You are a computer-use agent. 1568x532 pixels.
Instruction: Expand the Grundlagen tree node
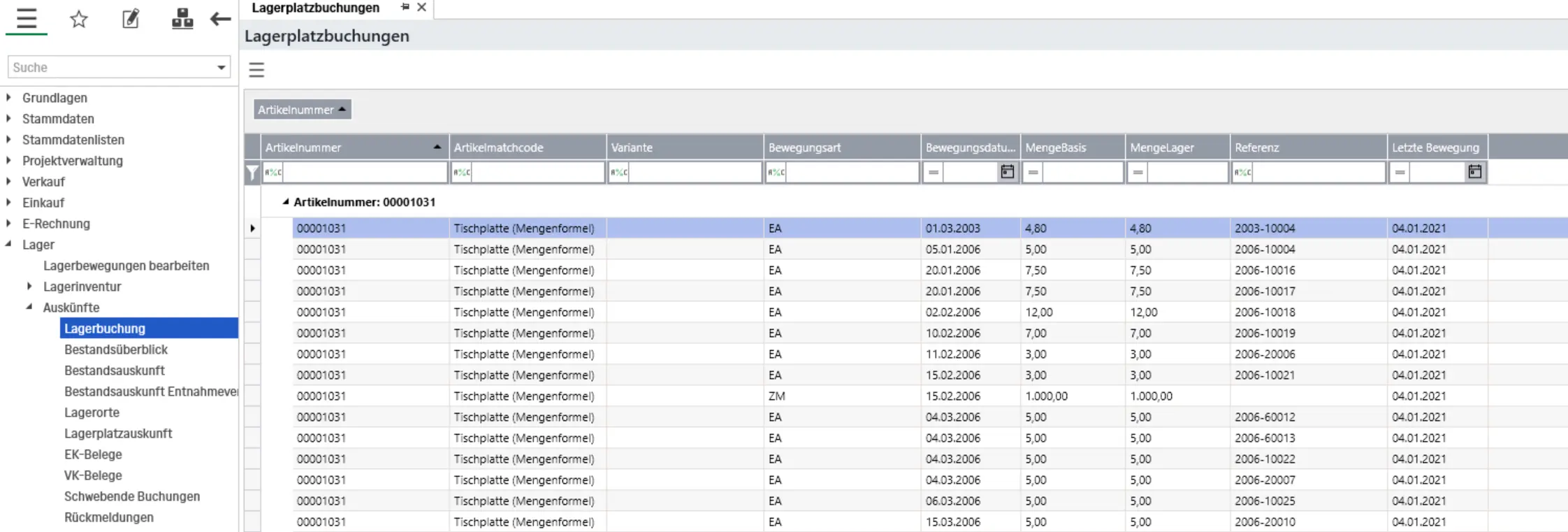coord(8,98)
